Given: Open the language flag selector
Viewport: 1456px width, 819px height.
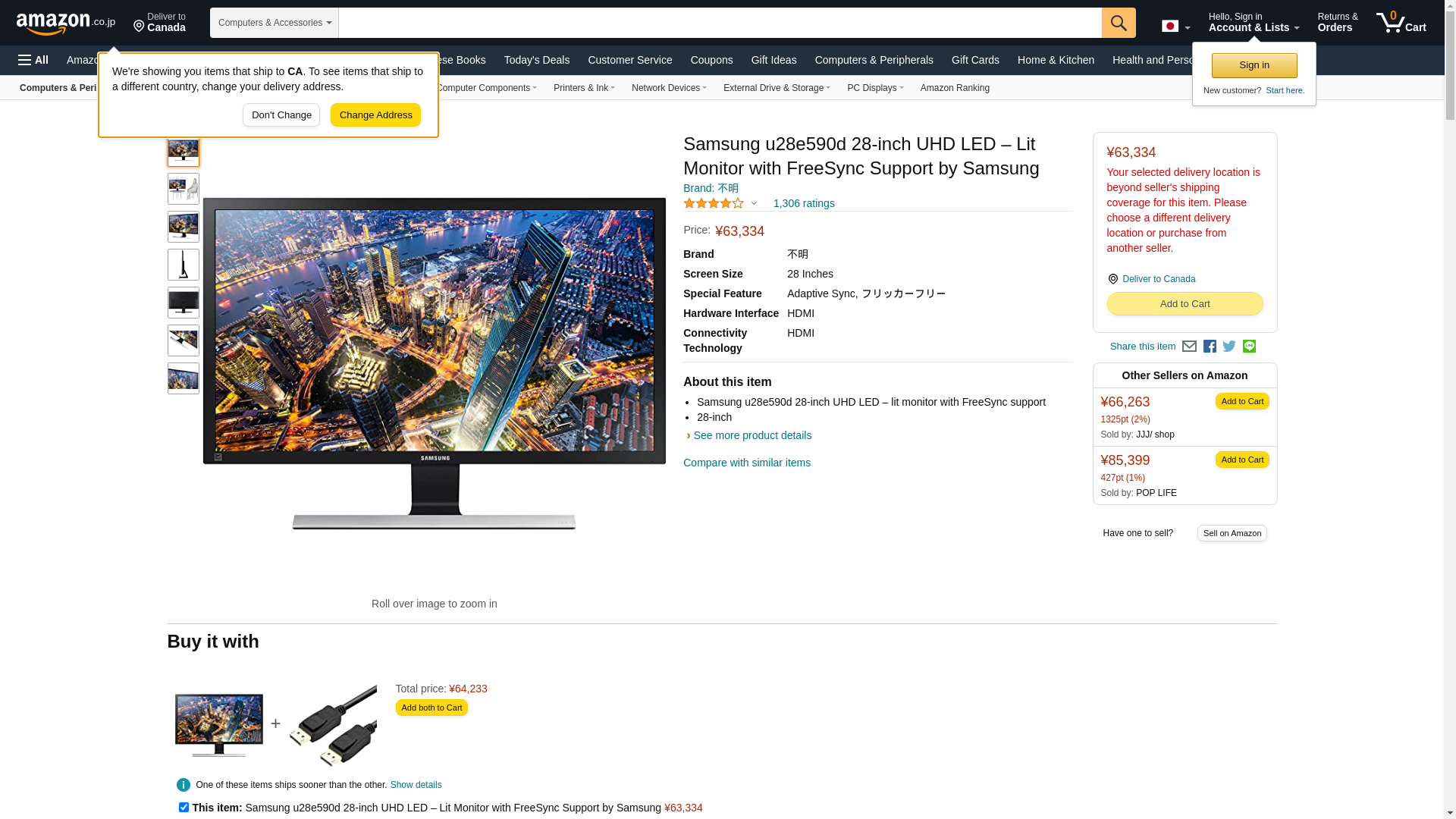Looking at the screenshot, I should point(1175,26).
